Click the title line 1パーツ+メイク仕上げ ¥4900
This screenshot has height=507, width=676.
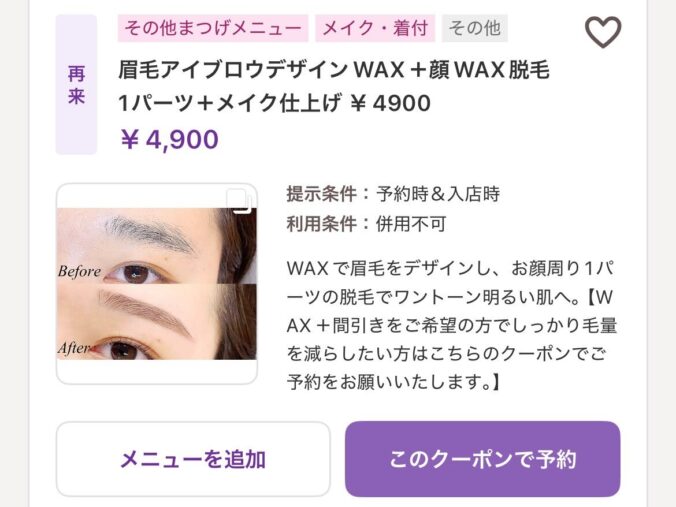275,103
